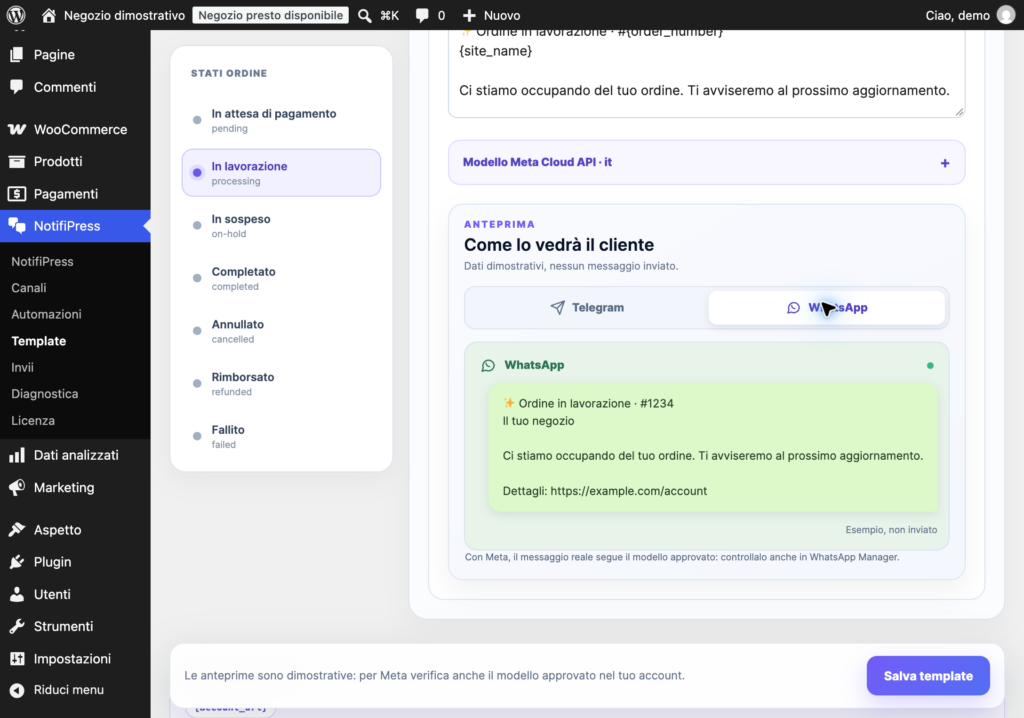Screen dimensions: 1024x718
Task: Select the Completato order status
Action: [281, 278]
